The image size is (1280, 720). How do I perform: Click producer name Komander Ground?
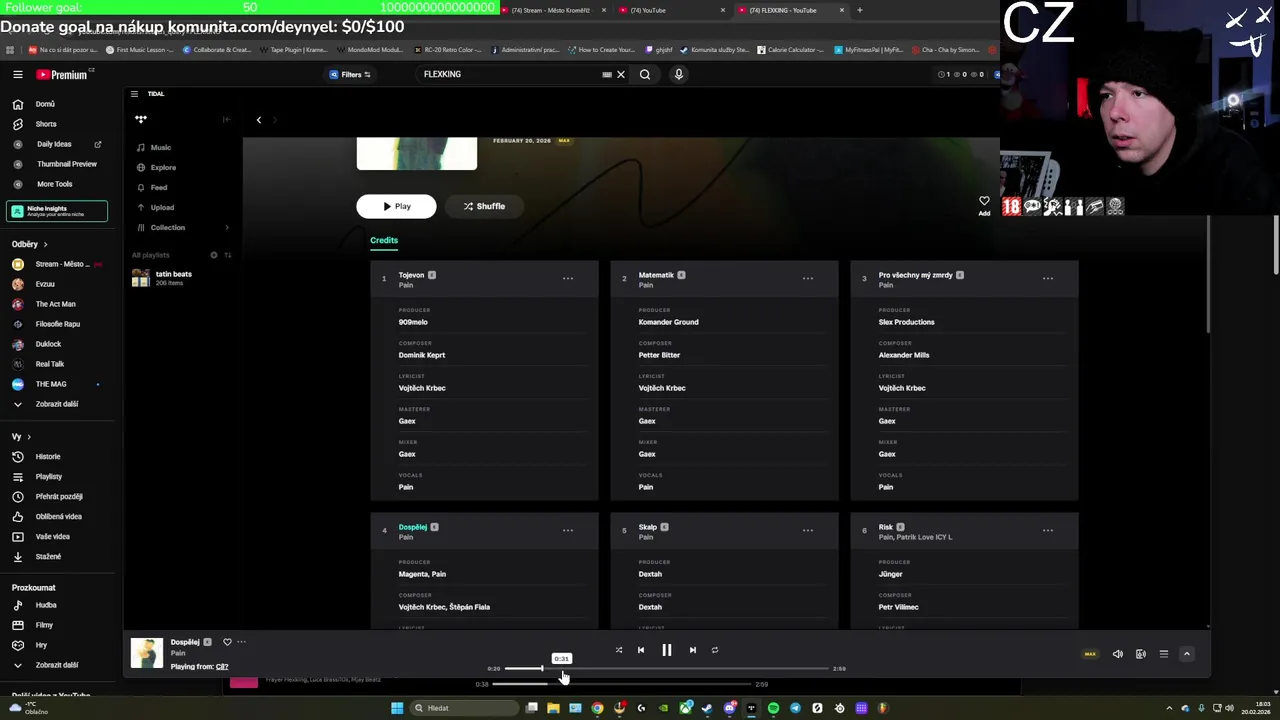[669, 322]
